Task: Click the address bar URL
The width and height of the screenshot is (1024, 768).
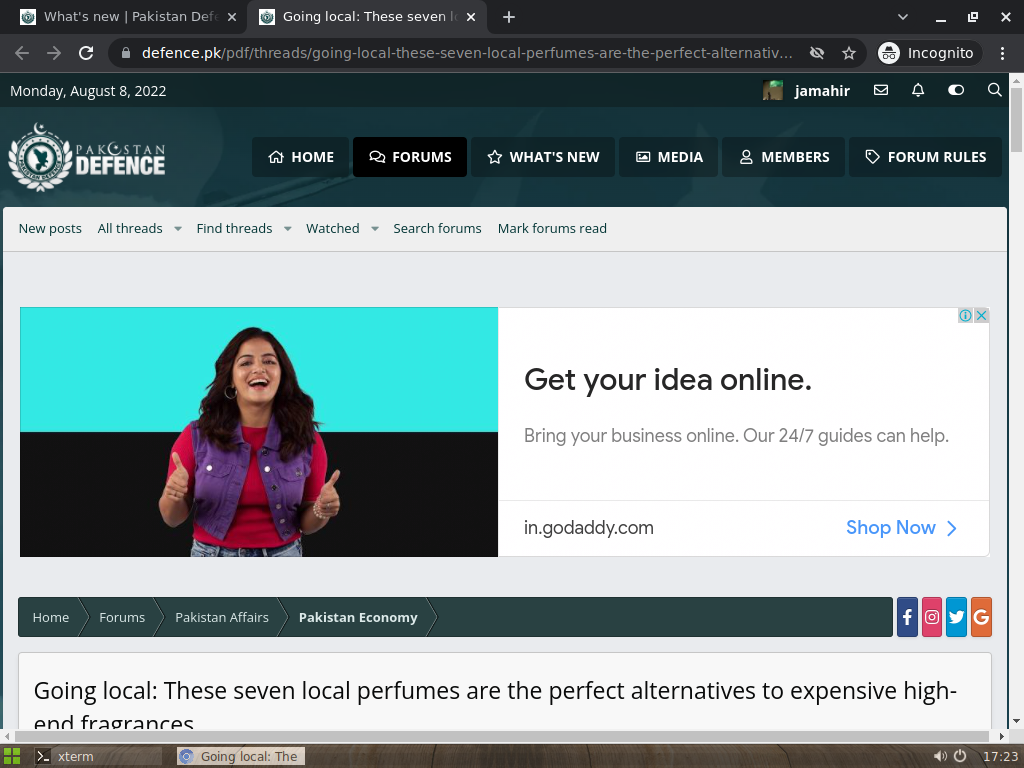Action: tap(467, 53)
